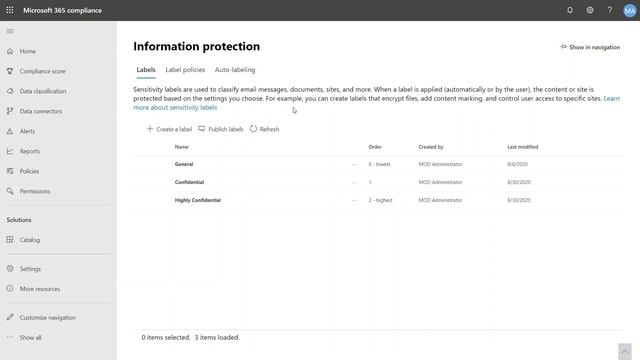This screenshot has width=640, height=360.
Task: Click the Publish labels icon
Action: tap(202, 129)
